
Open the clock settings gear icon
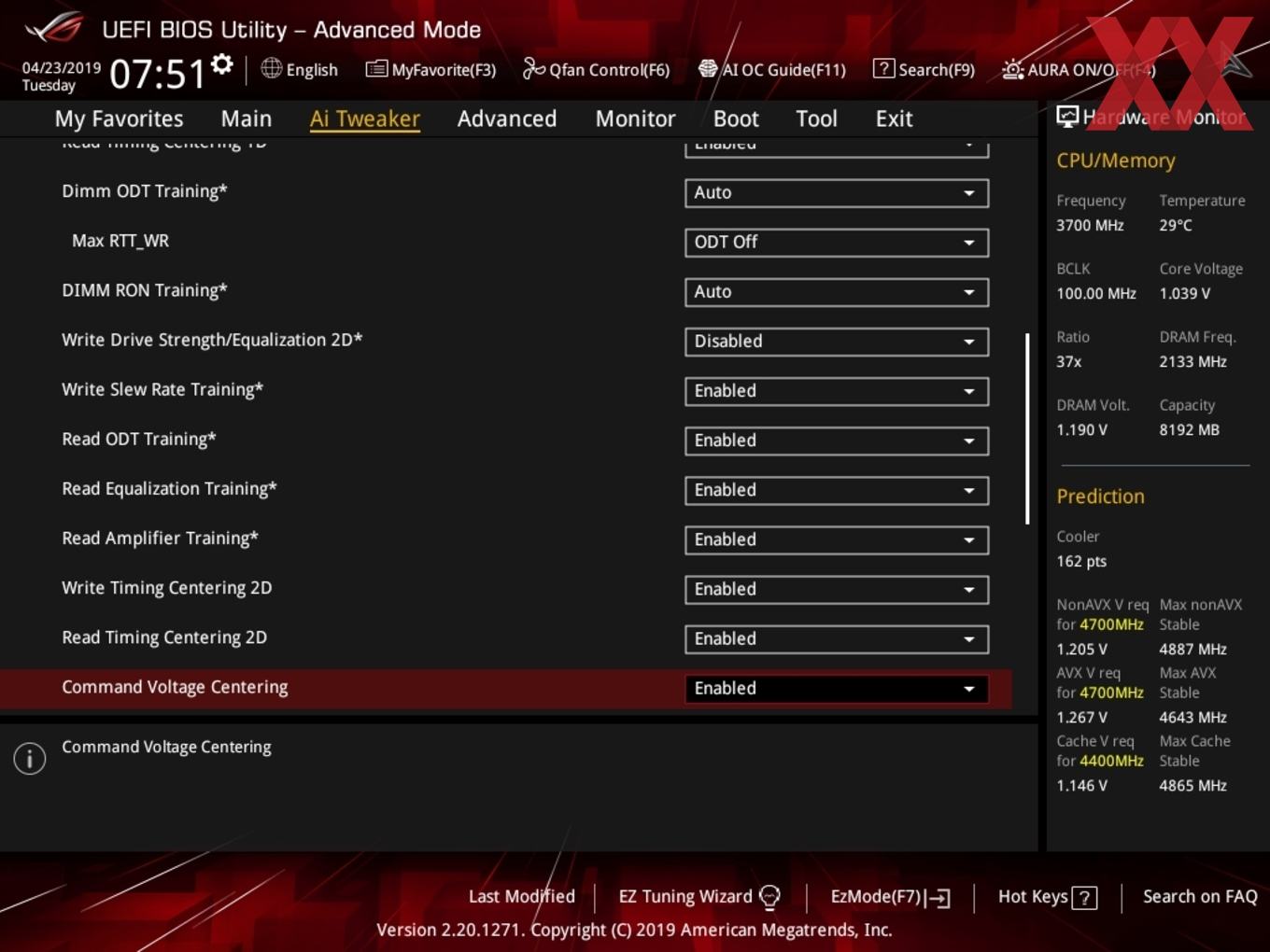click(222, 64)
